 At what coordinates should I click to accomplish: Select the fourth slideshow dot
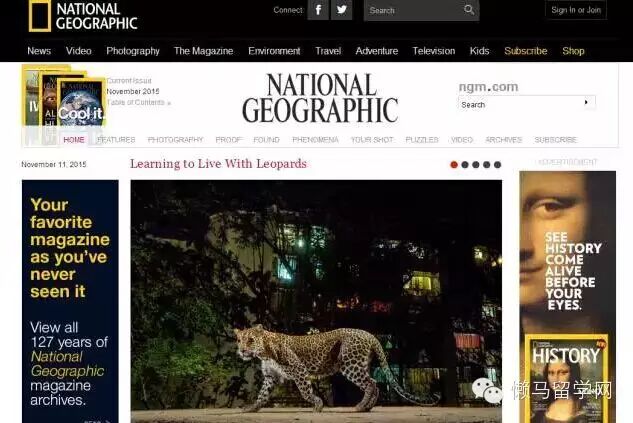pos(486,165)
